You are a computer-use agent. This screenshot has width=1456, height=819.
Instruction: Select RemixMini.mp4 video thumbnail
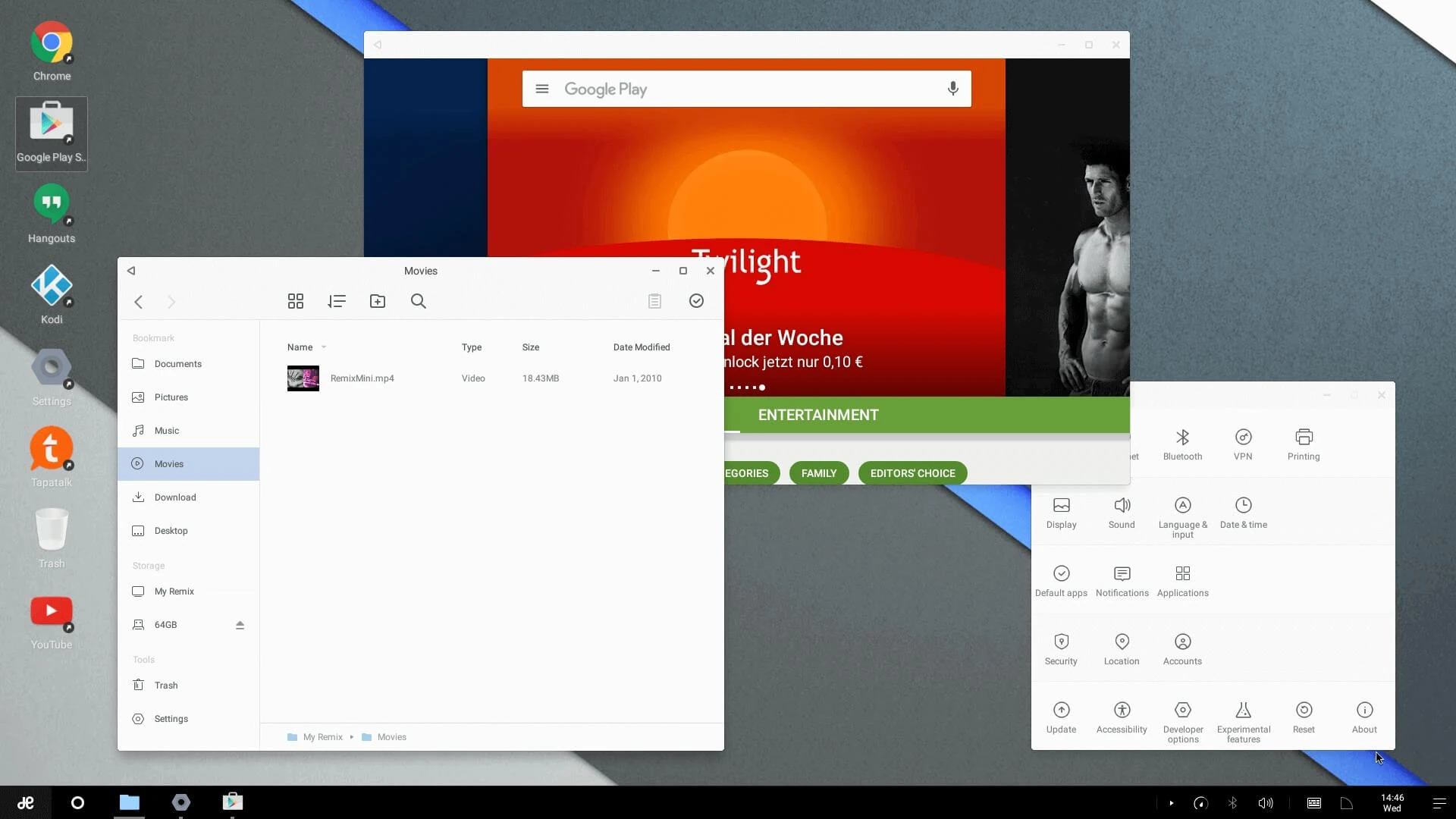pyautogui.click(x=303, y=378)
